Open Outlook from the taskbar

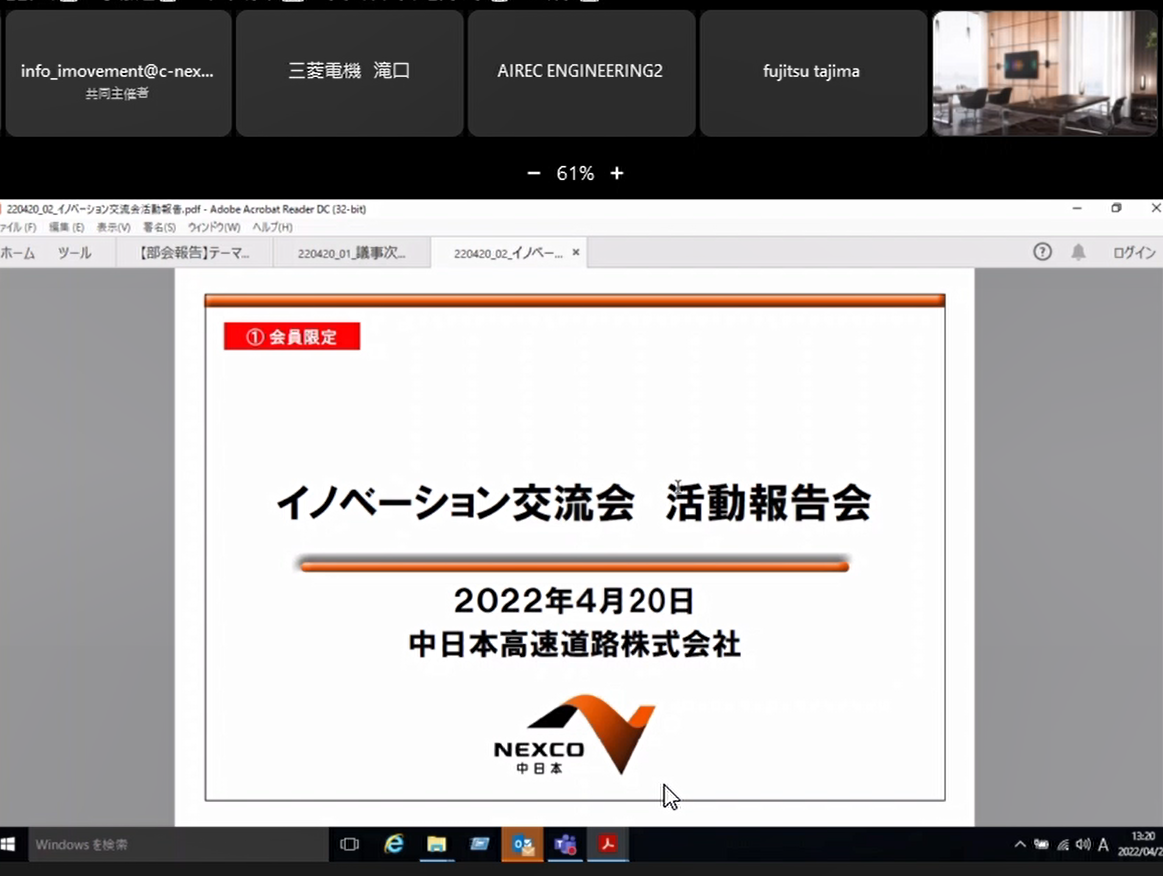pyautogui.click(x=522, y=844)
